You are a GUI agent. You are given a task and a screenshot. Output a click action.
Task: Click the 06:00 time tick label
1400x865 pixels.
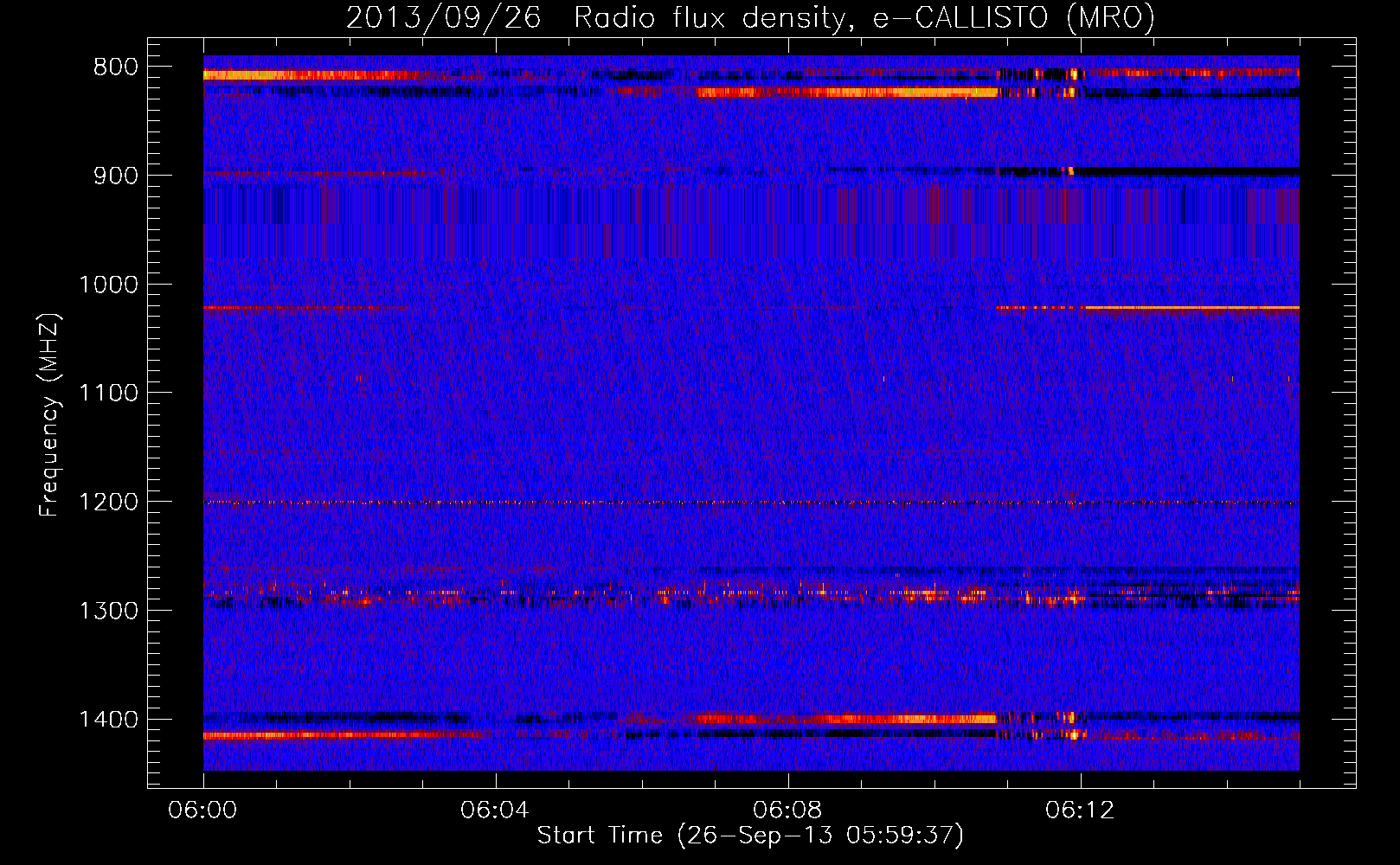203,811
